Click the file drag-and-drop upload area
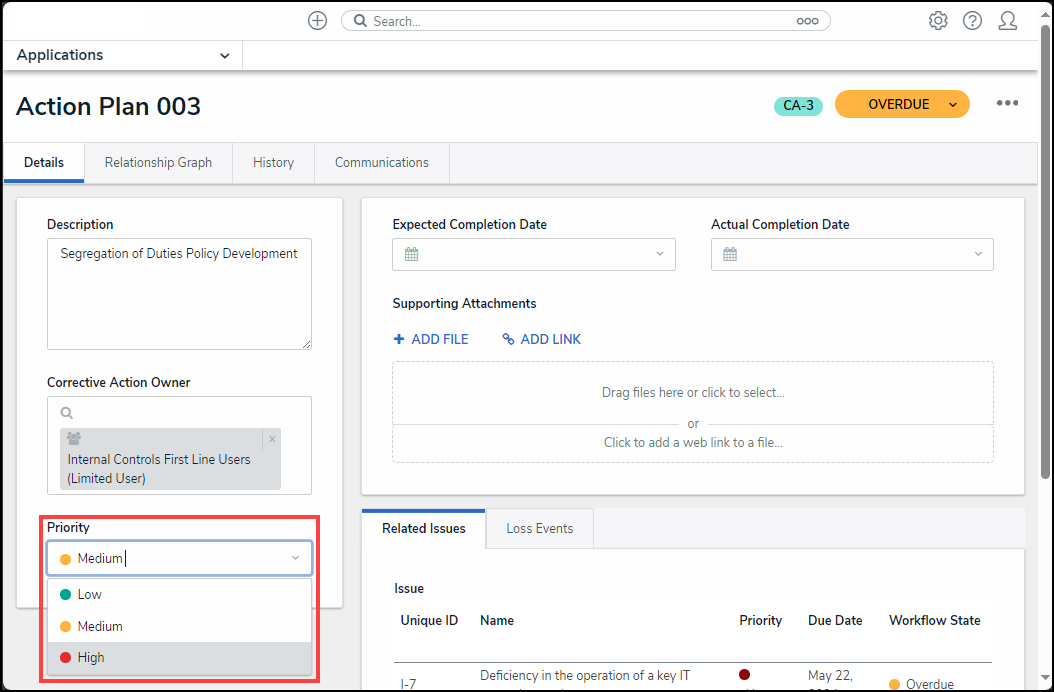The width and height of the screenshot is (1054, 692). (x=692, y=393)
